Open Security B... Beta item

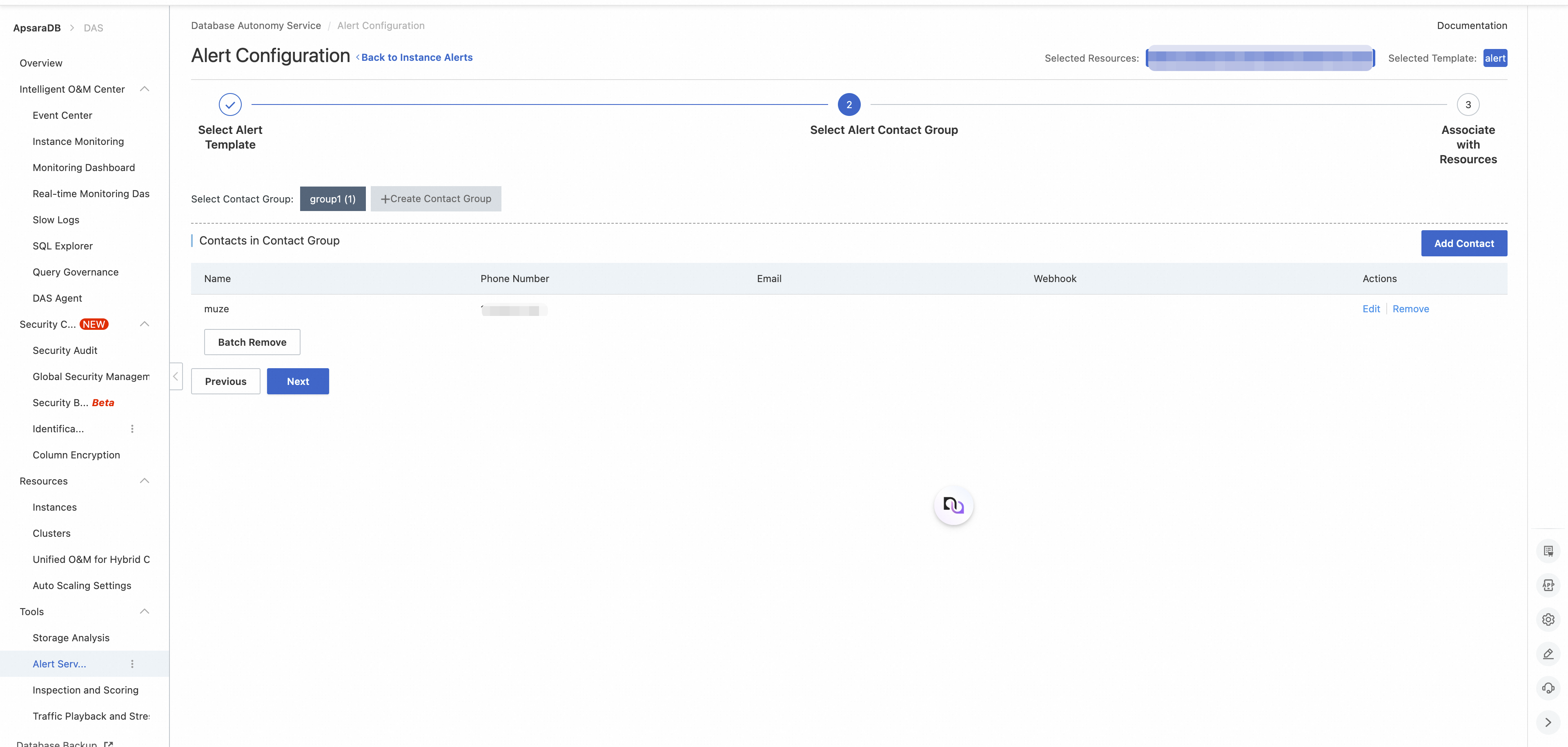73,403
